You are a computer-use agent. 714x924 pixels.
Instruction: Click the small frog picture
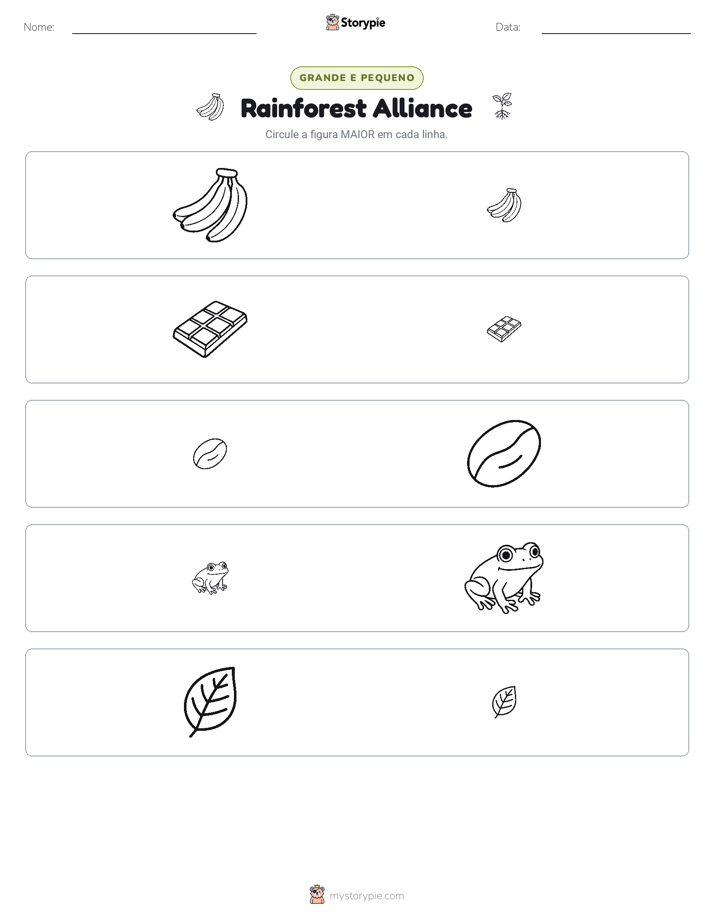pos(210,578)
